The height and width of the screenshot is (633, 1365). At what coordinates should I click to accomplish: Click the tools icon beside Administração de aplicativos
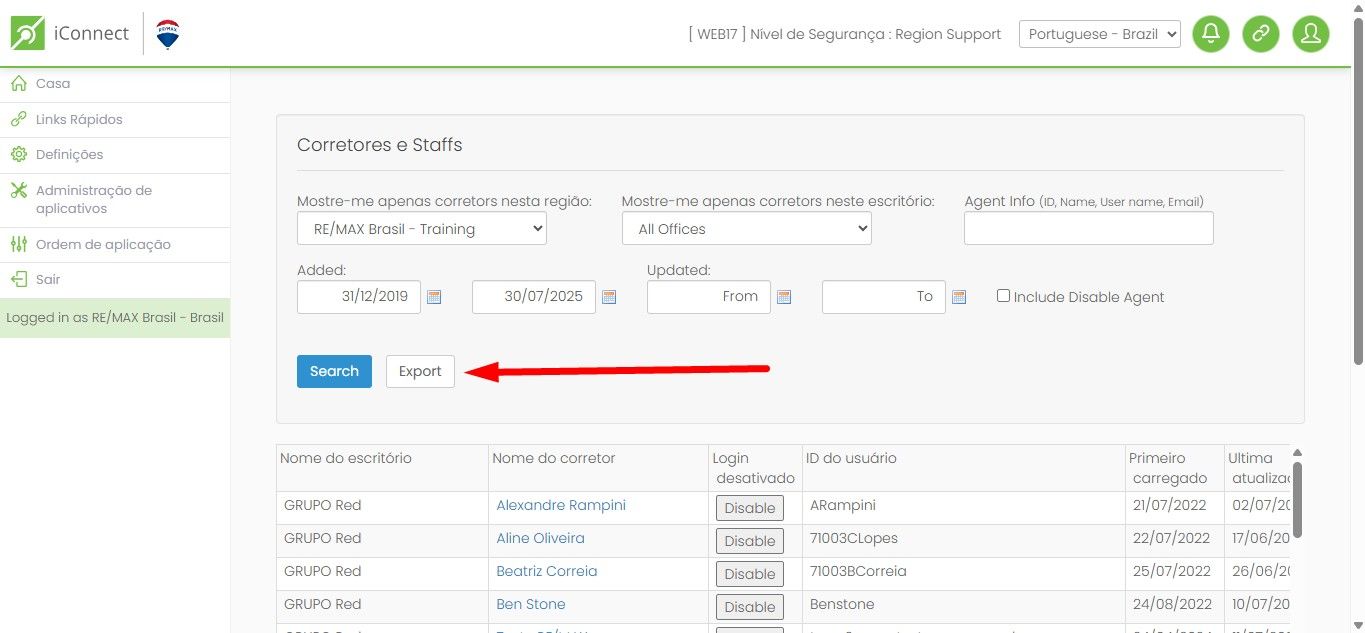tap(18, 190)
